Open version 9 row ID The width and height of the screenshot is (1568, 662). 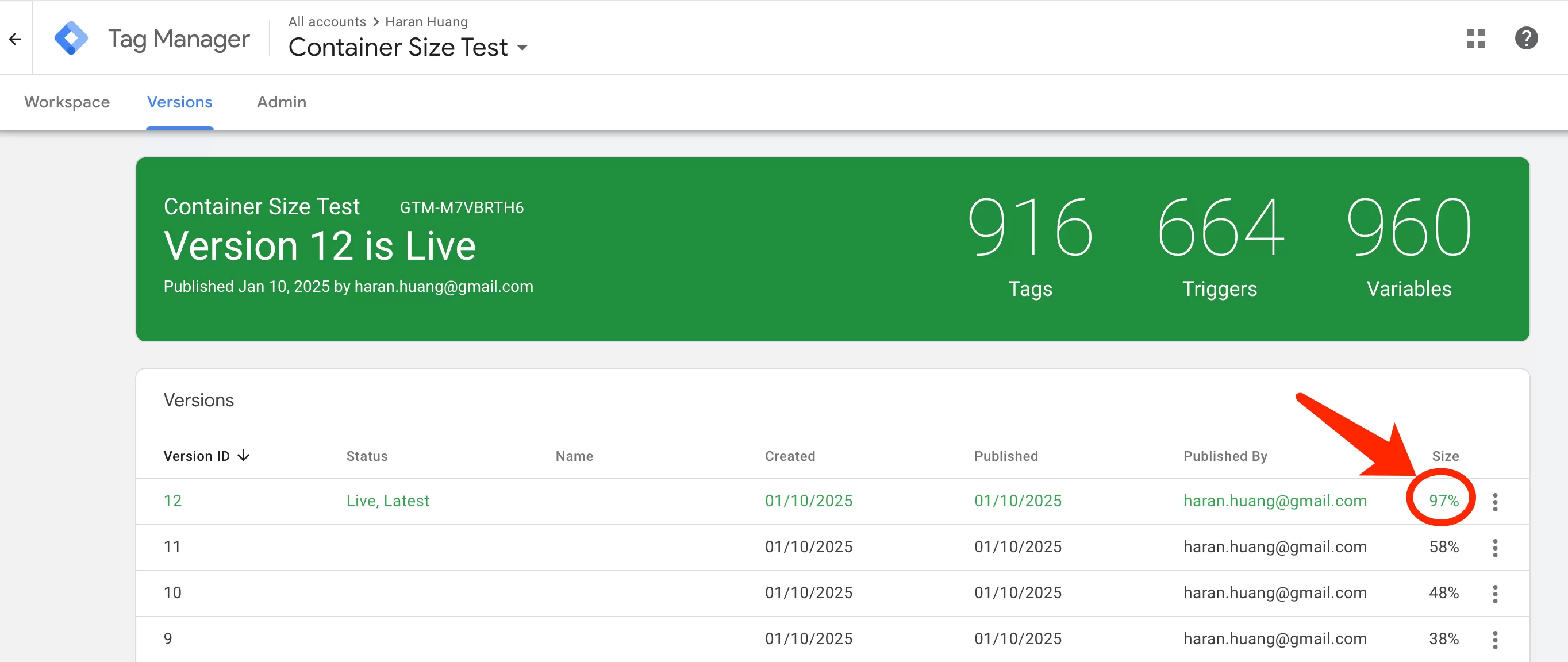tap(168, 639)
